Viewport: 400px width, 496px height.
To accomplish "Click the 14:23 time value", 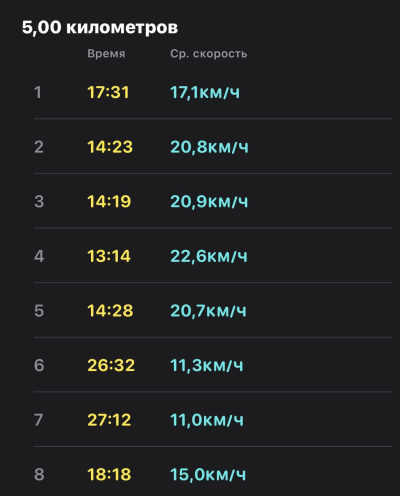I will click(110, 147).
